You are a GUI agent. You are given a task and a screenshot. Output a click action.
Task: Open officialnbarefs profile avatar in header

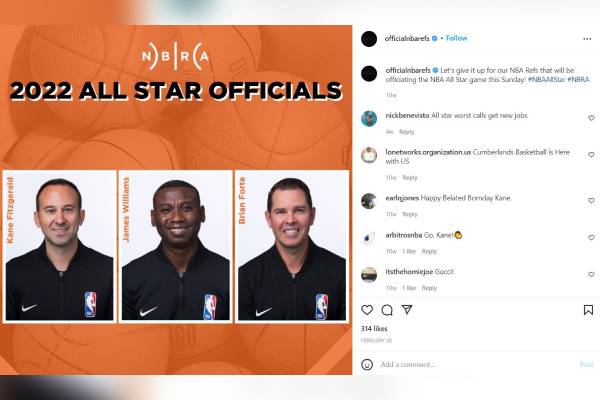click(369, 39)
